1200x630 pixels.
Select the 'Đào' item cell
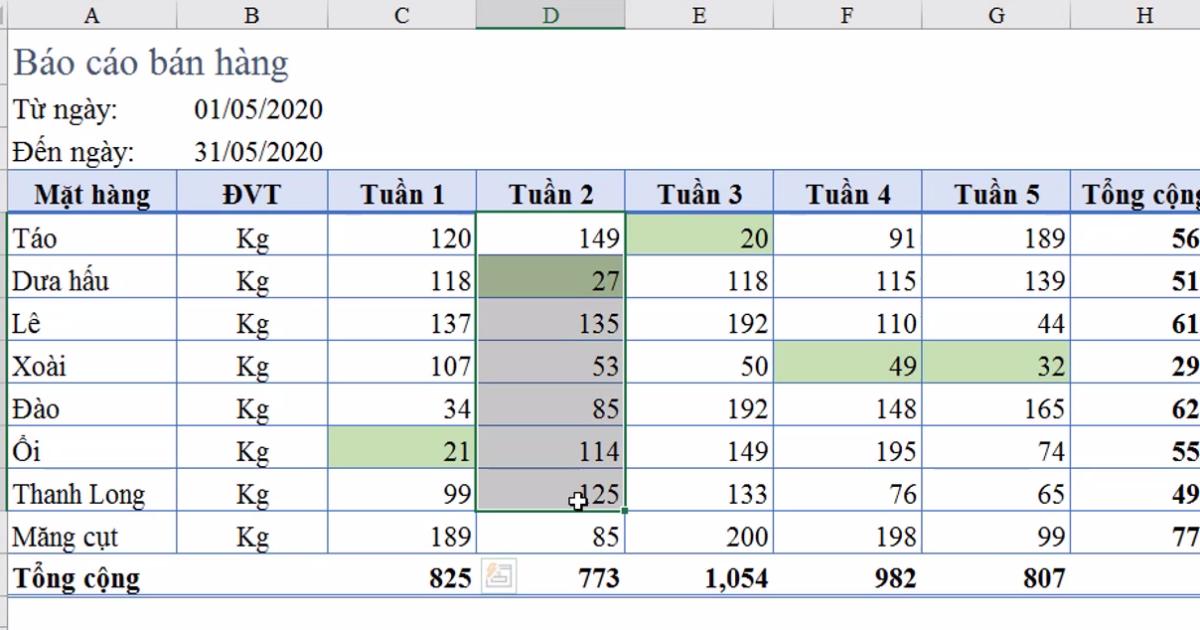click(x=92, y=406)
